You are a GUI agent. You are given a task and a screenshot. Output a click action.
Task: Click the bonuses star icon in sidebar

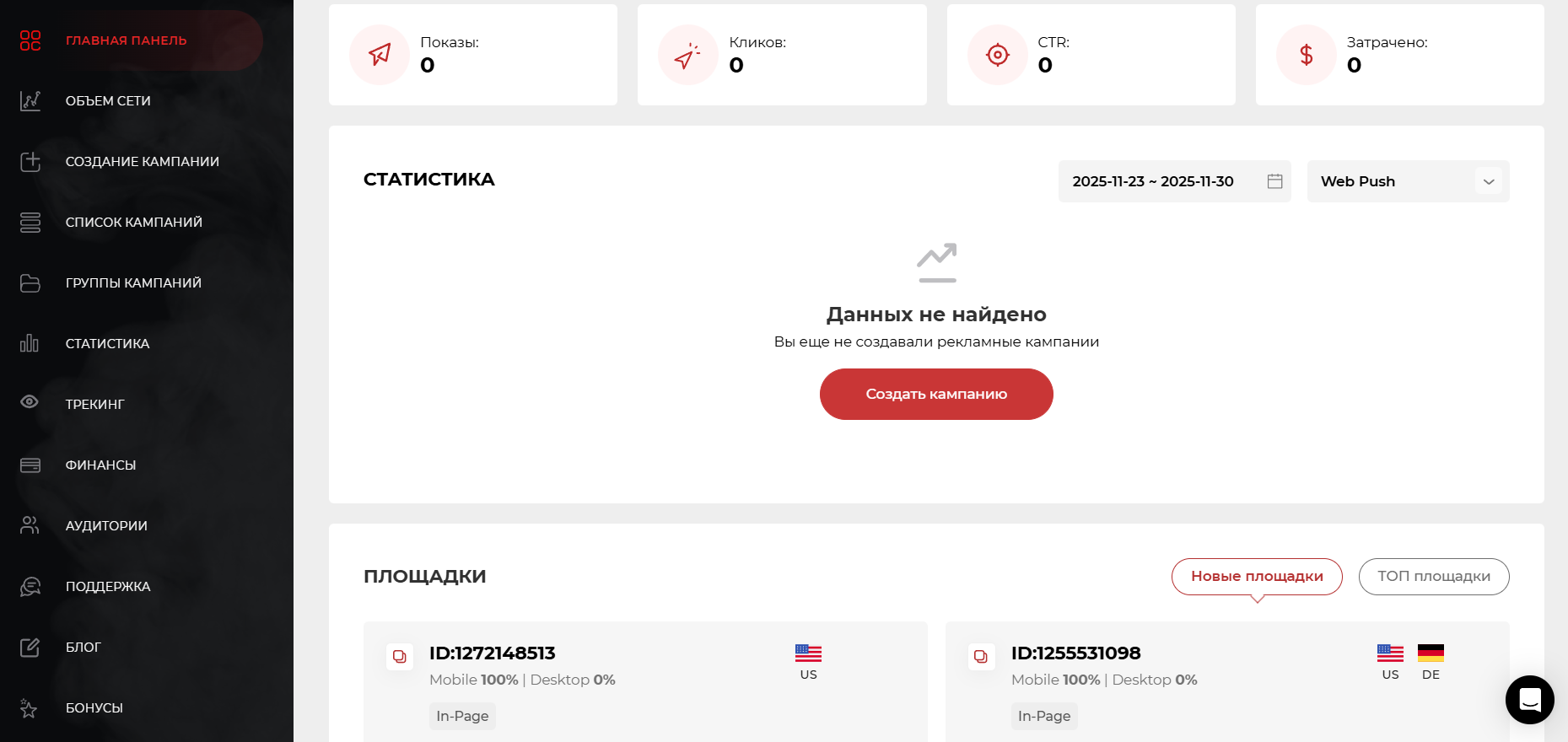click(30, 708)
